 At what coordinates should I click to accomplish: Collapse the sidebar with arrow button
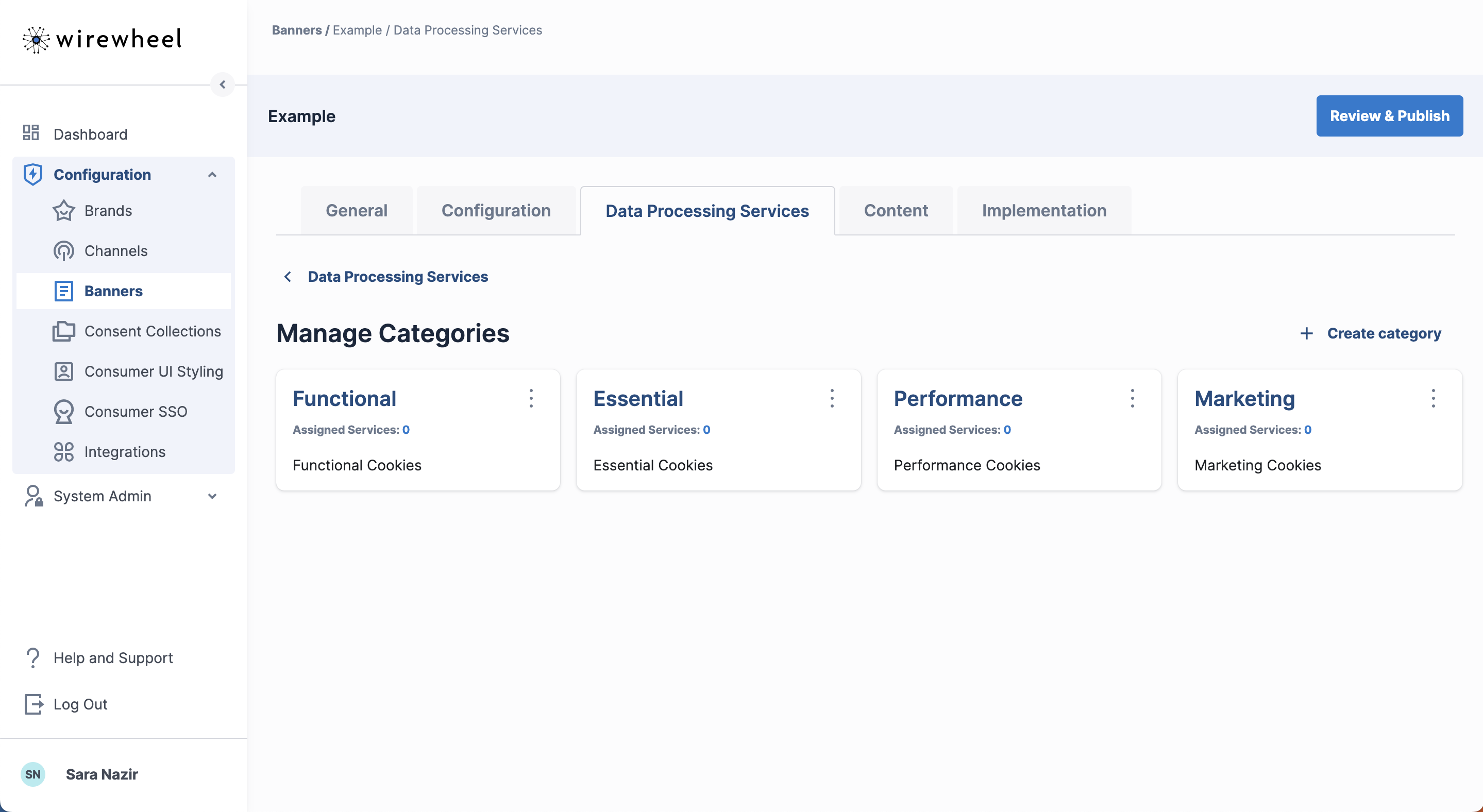[x=222, y=84]
